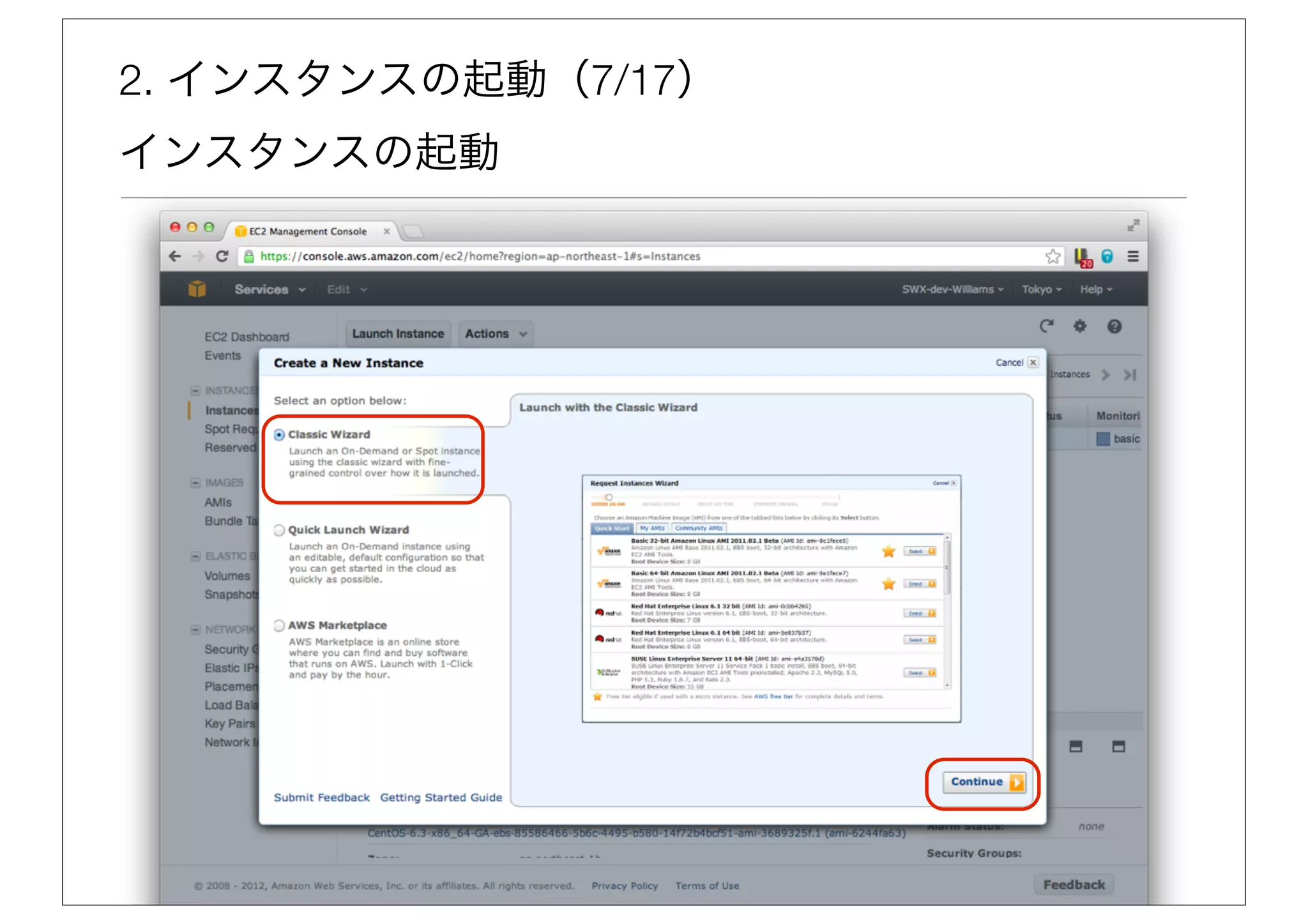This screenshot has width=1308, height=924.
Task: Go back with the browser back arrow
Action: coord(175,257)
